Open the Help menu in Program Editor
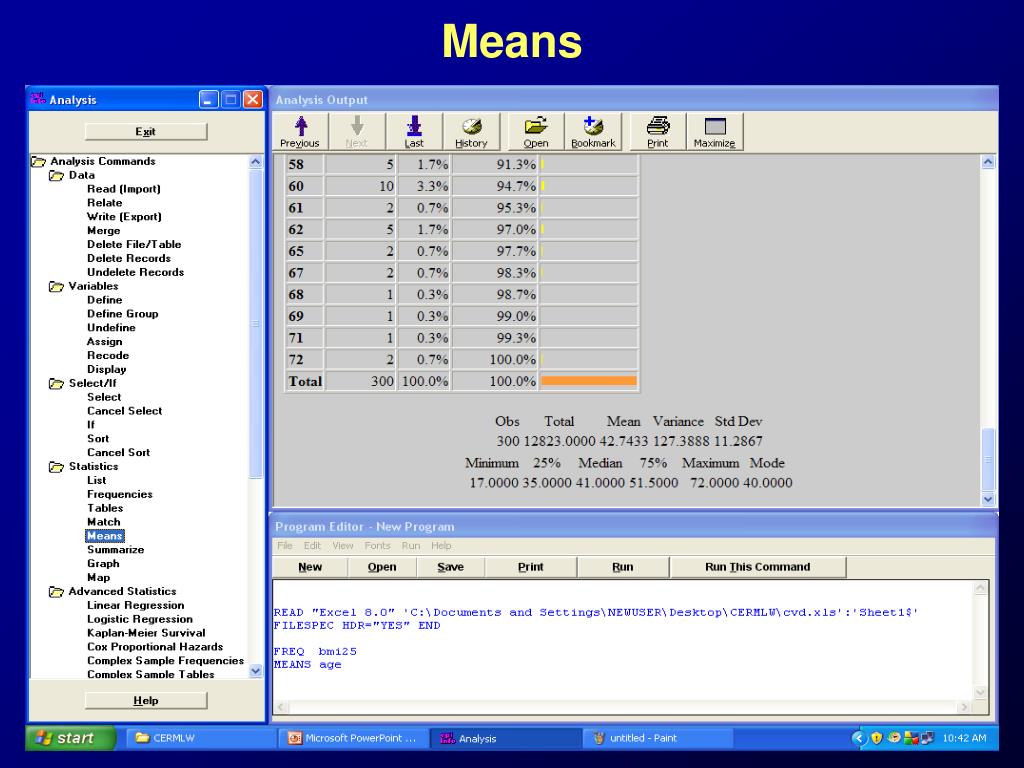Image resolution: width=1024 pixels, height=768 pixels. point(441,545)
